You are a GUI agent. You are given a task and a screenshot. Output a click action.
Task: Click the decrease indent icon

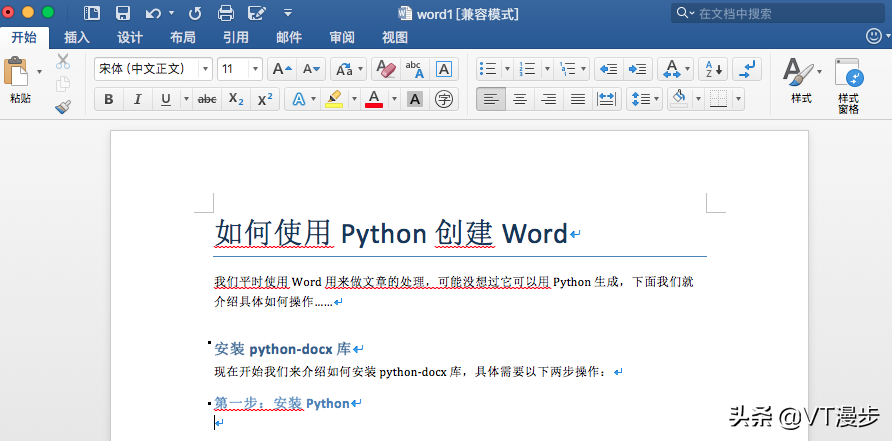[609, 69]
